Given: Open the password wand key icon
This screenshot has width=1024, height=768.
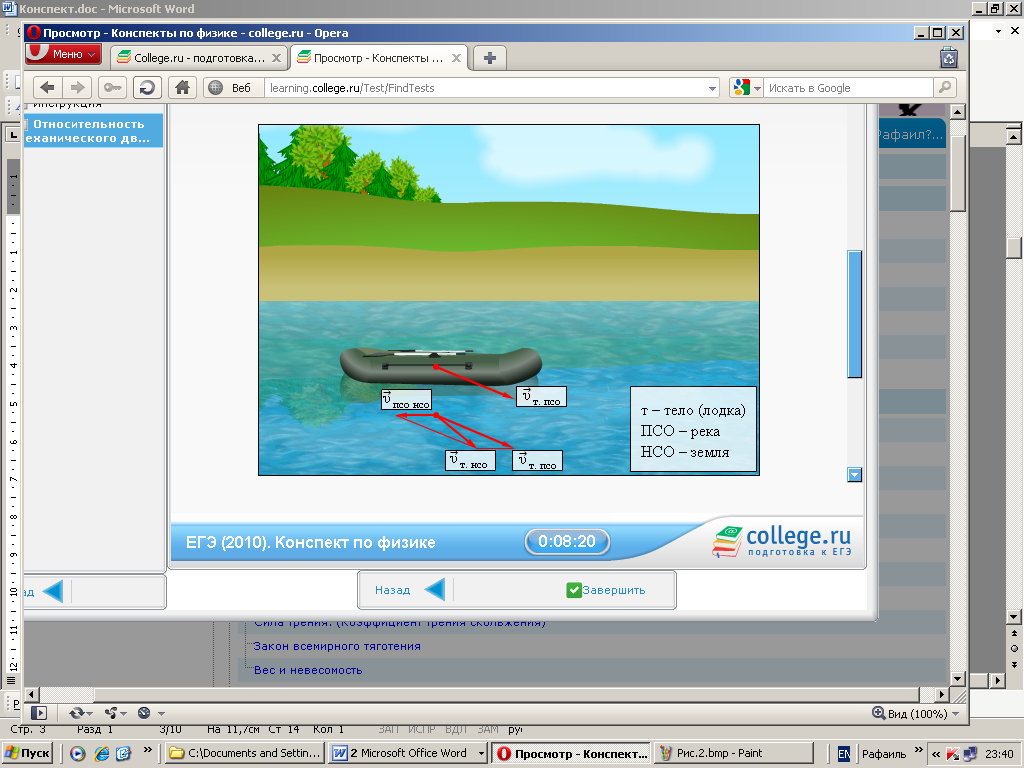Looking at the screenshot, I should 112,88.
